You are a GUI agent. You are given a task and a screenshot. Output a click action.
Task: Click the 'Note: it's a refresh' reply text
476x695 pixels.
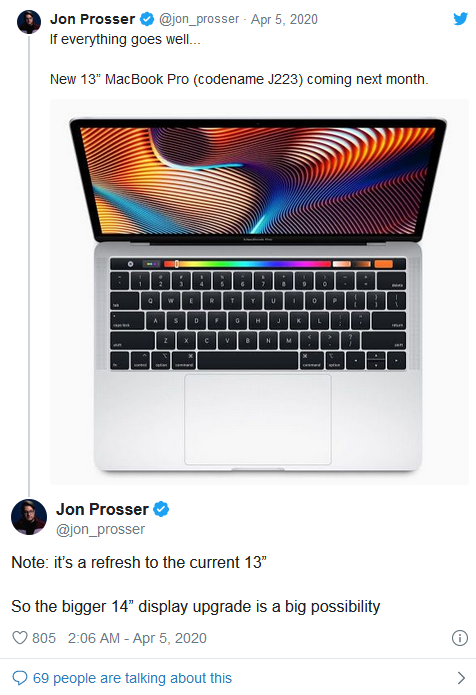(x=139, y=562)
